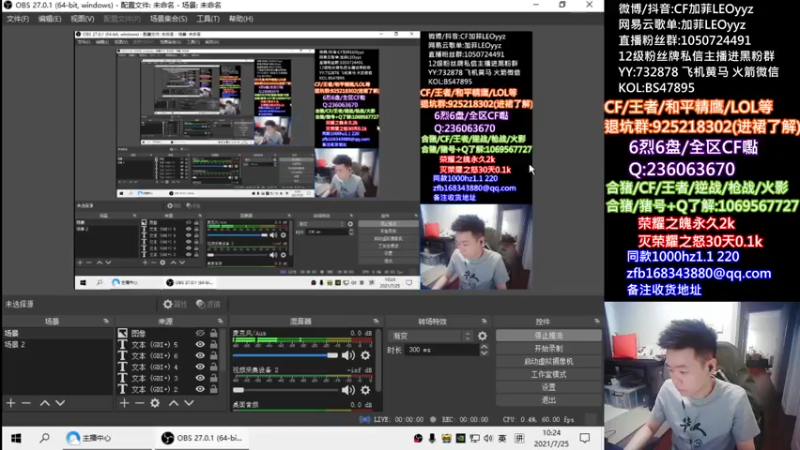Show the hidden 图像 source via eye icon
This screenshot has height=450, width=800.
pyautogui.click(x=200, y=333)
